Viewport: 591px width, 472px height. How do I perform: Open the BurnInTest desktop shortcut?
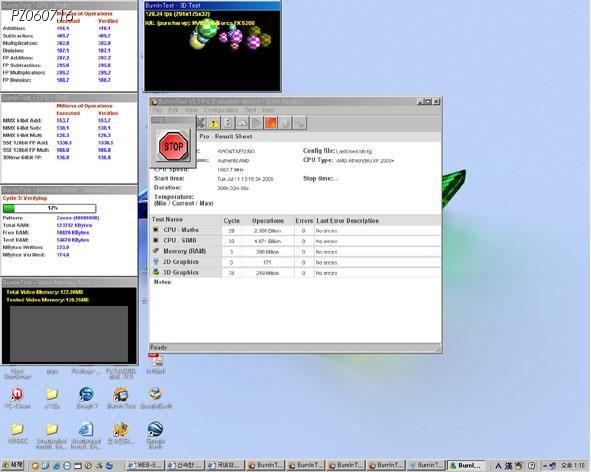[121, 398]
